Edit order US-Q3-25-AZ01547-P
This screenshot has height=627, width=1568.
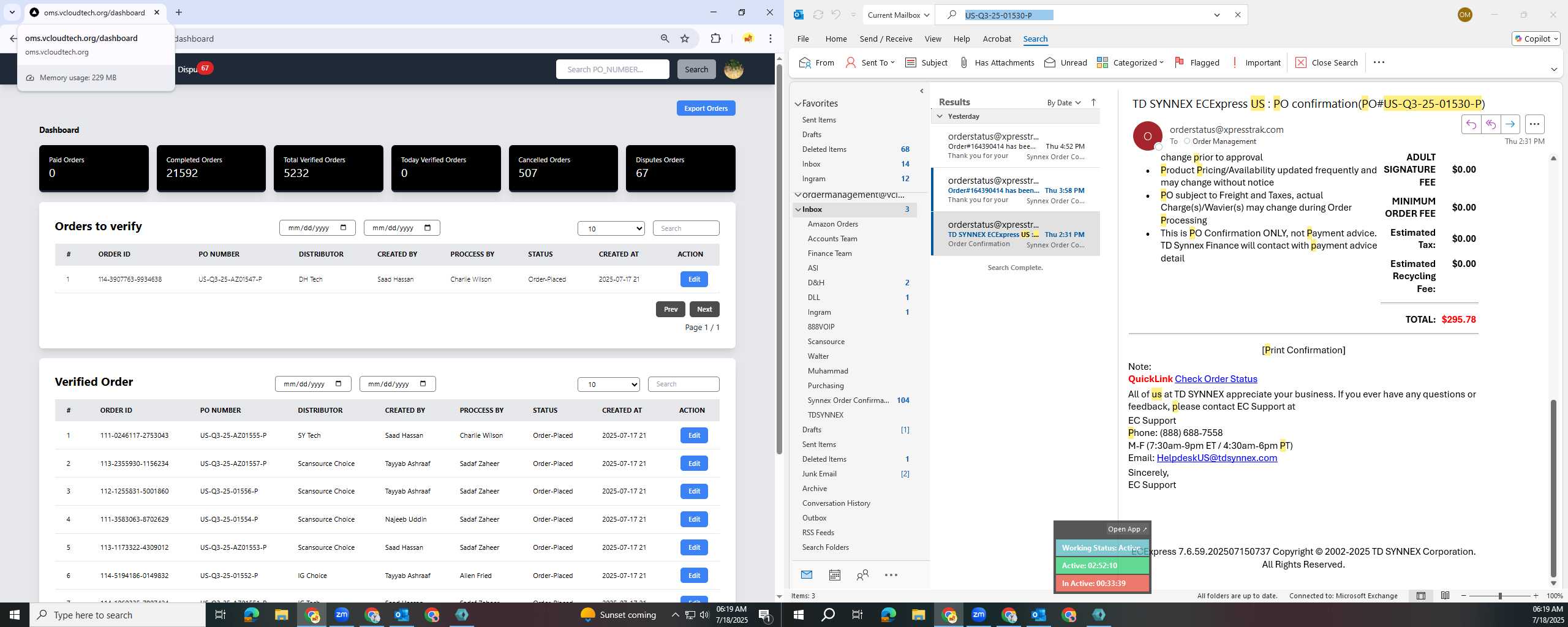coord(694,279)
